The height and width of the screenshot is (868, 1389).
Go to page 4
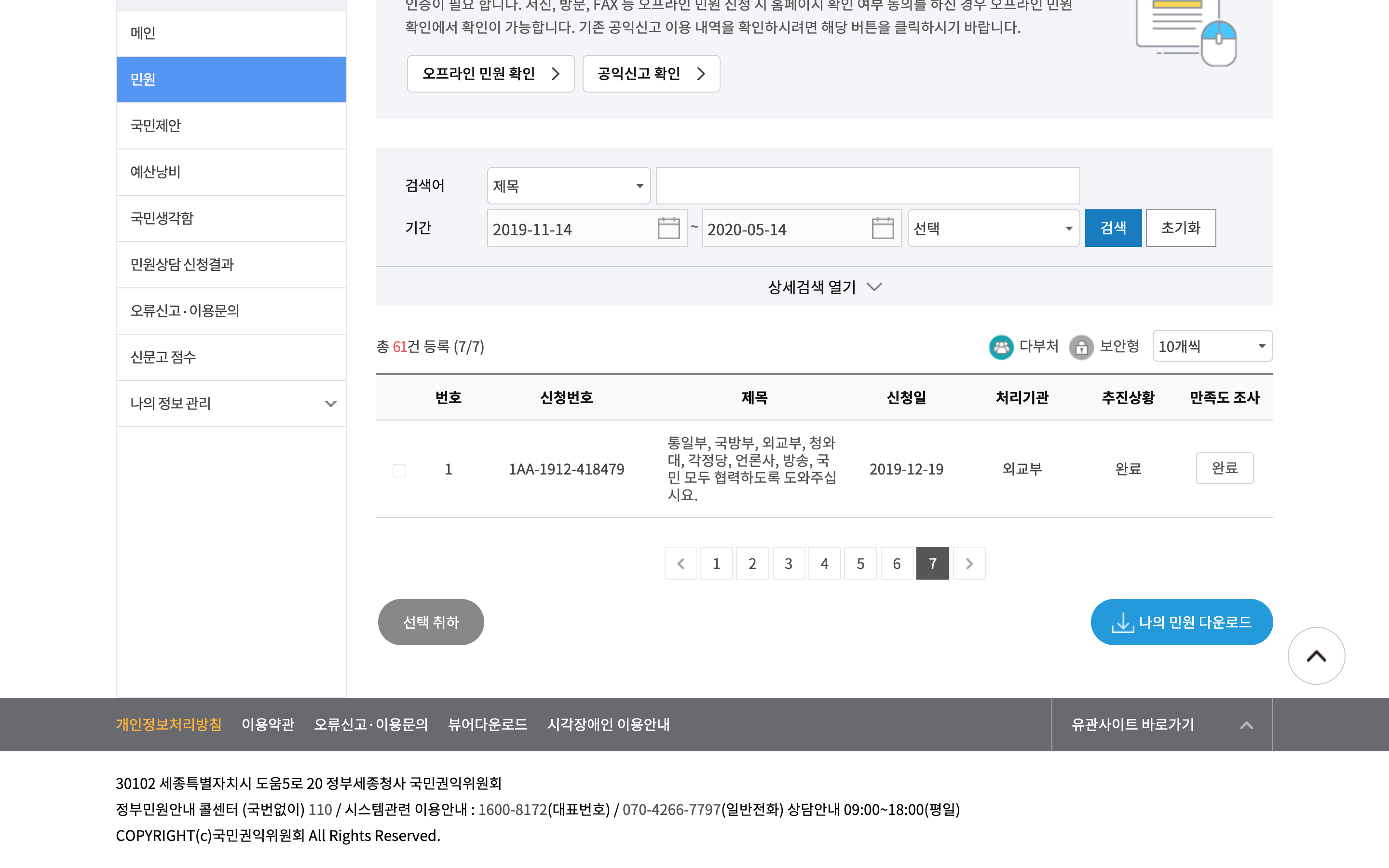[824, 563]
